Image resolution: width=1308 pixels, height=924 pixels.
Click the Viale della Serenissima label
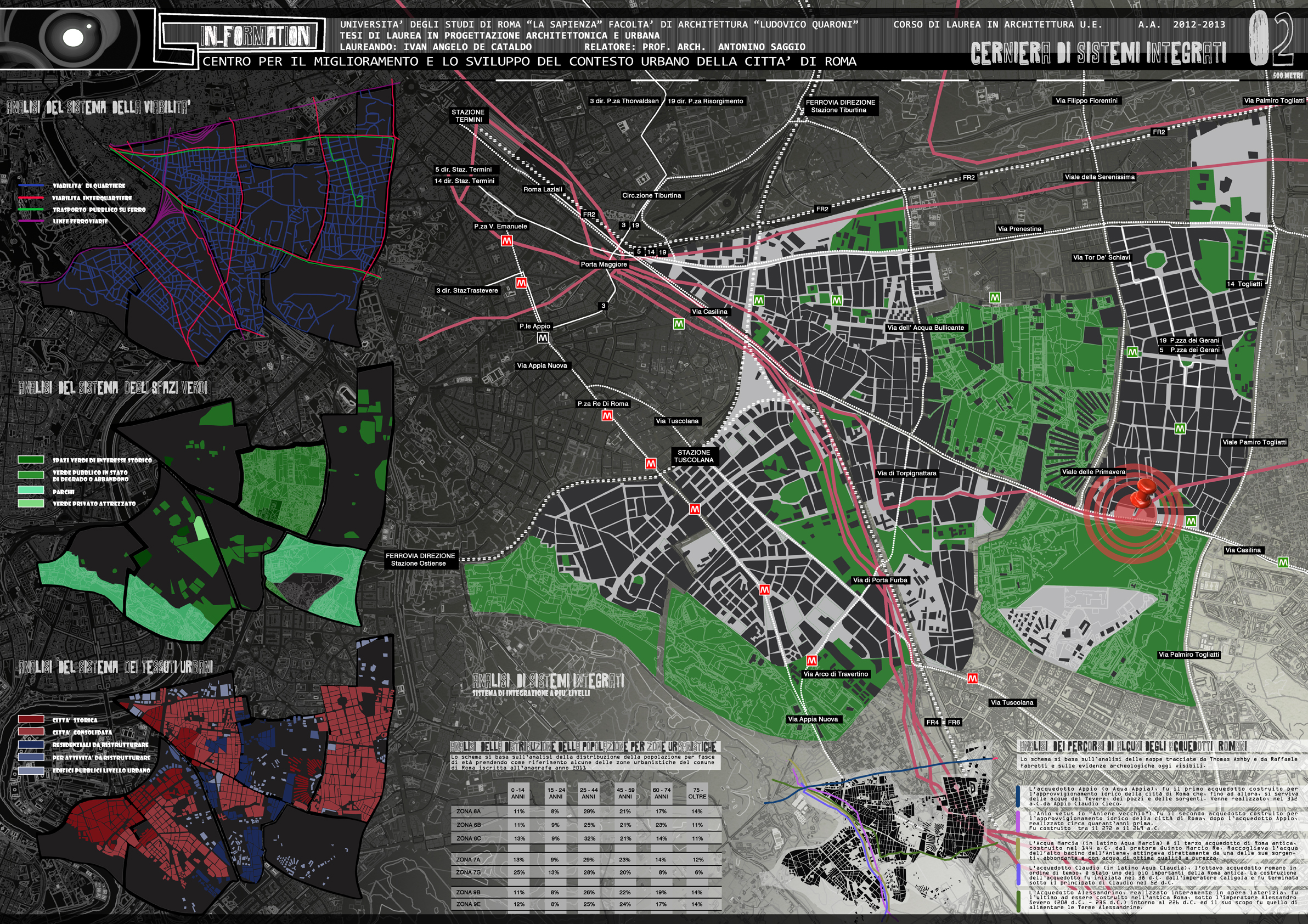pos(1100,177)
